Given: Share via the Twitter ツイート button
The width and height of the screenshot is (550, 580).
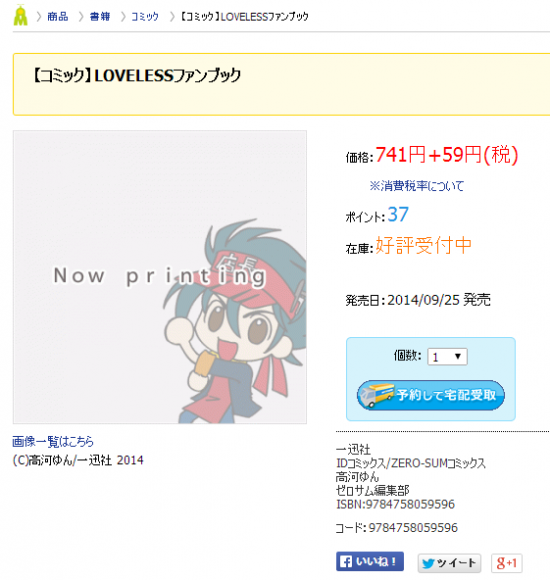Looking at the screenshot, I should [449, 563].
